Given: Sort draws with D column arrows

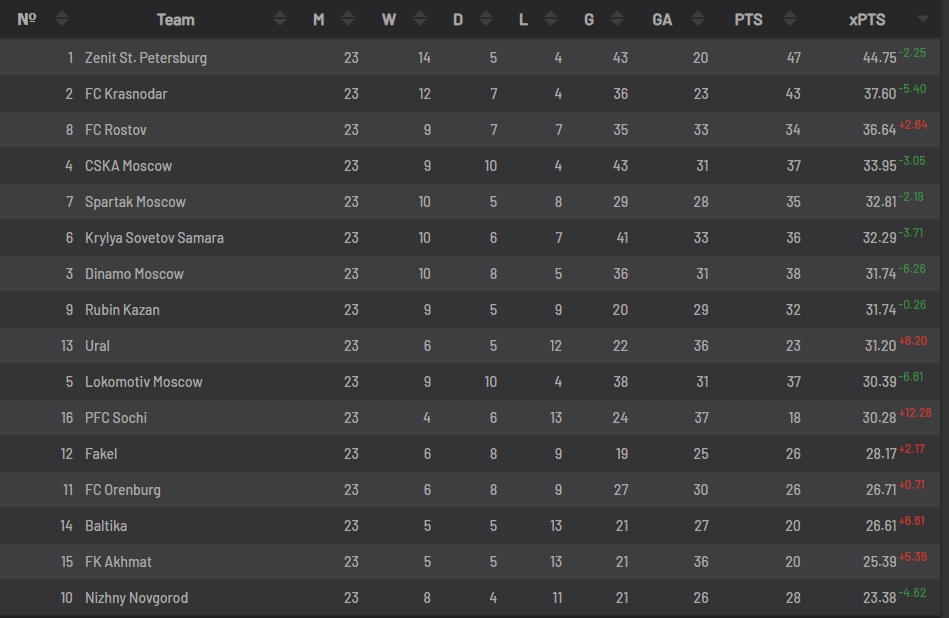Looking at the screenshot, I should pos(486,19).
